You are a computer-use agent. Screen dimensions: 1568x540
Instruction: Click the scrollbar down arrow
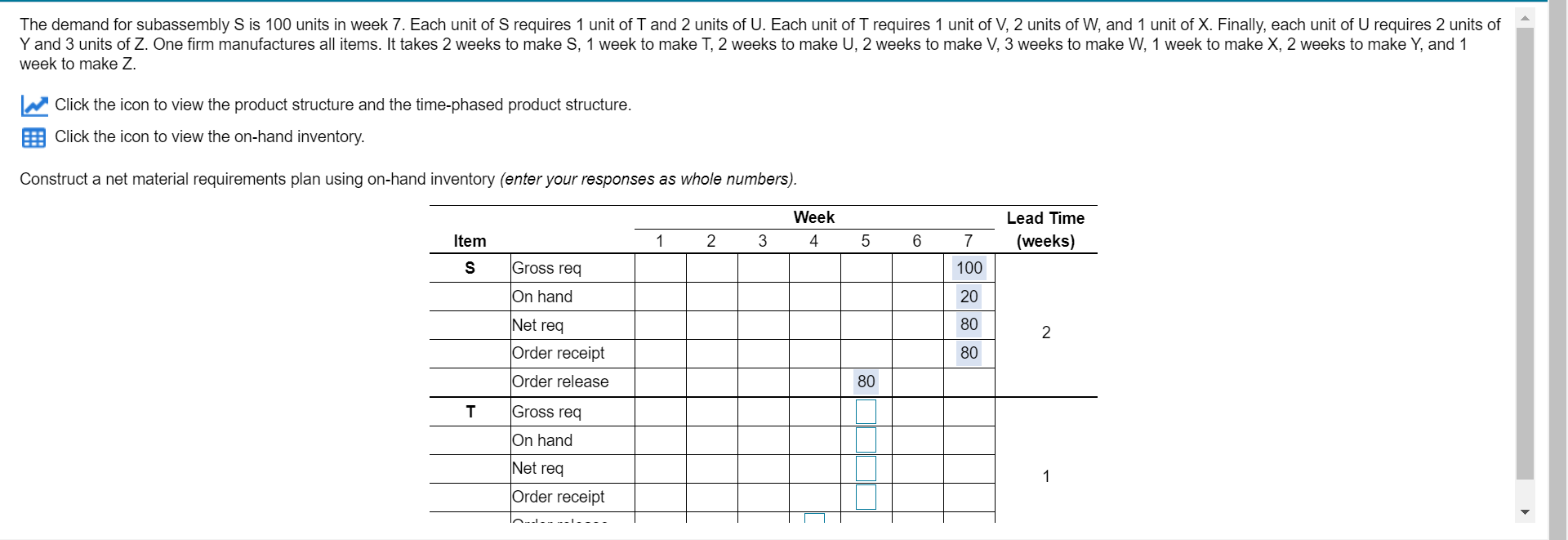coord(1525,511)
